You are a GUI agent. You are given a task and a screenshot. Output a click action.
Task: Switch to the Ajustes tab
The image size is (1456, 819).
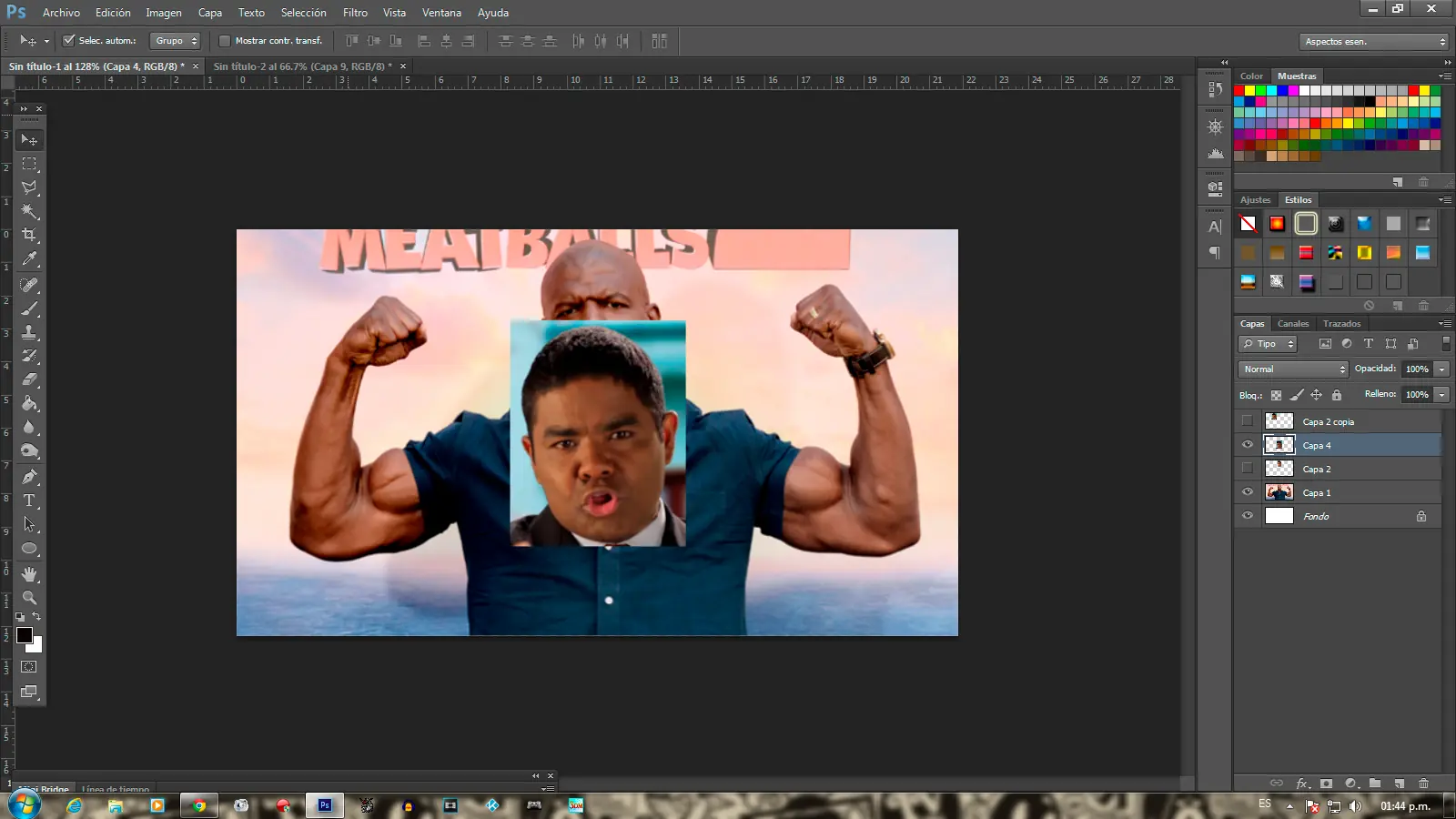point(1255,200)
